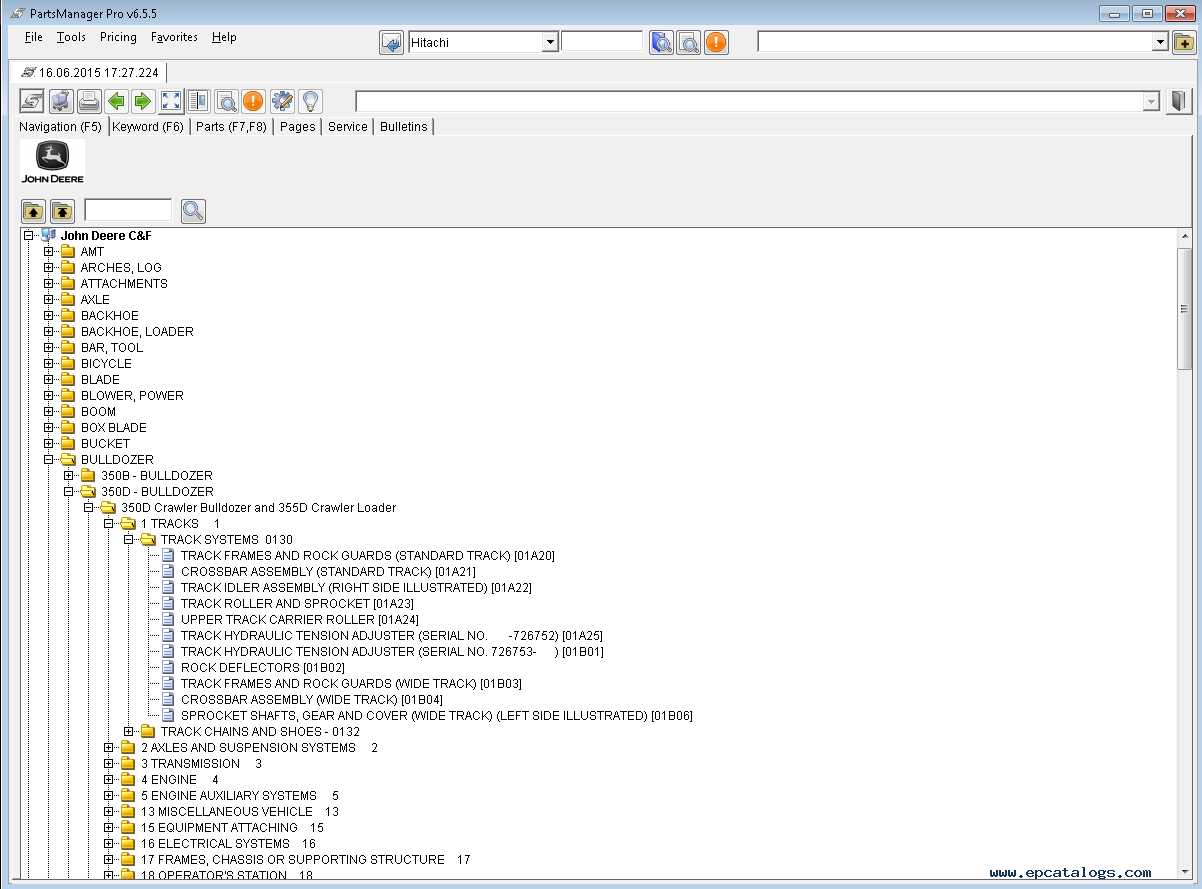
Task: Select the 350D Crawler Bulldozer and 355D Crawler Loader row
Action: click(258, 508)
